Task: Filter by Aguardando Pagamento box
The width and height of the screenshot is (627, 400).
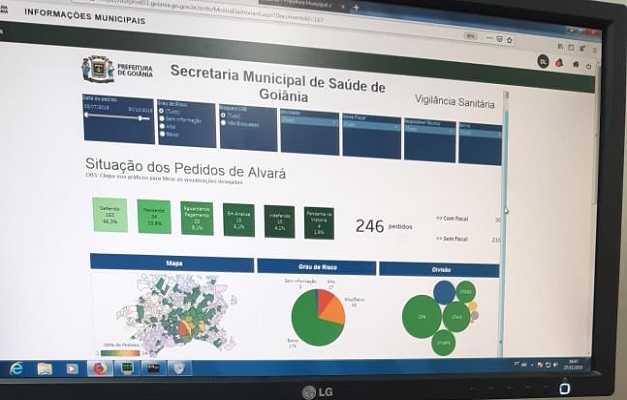Action: click(197, 218)
